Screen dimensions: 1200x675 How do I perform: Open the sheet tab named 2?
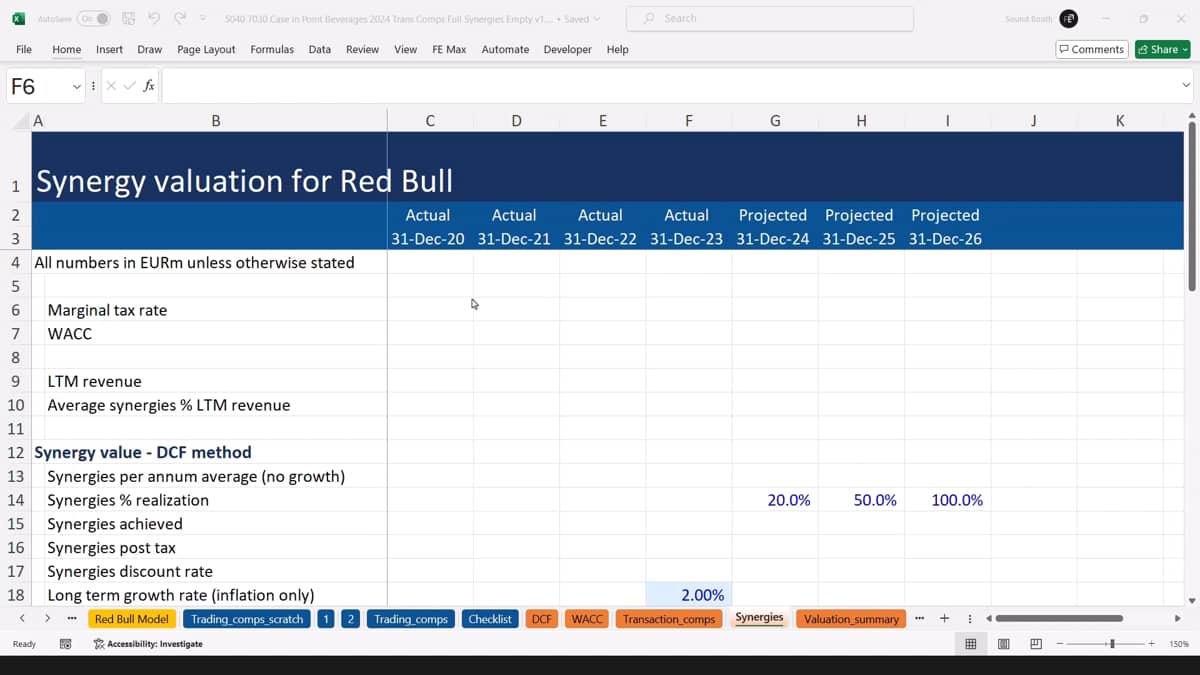[350, 619]
